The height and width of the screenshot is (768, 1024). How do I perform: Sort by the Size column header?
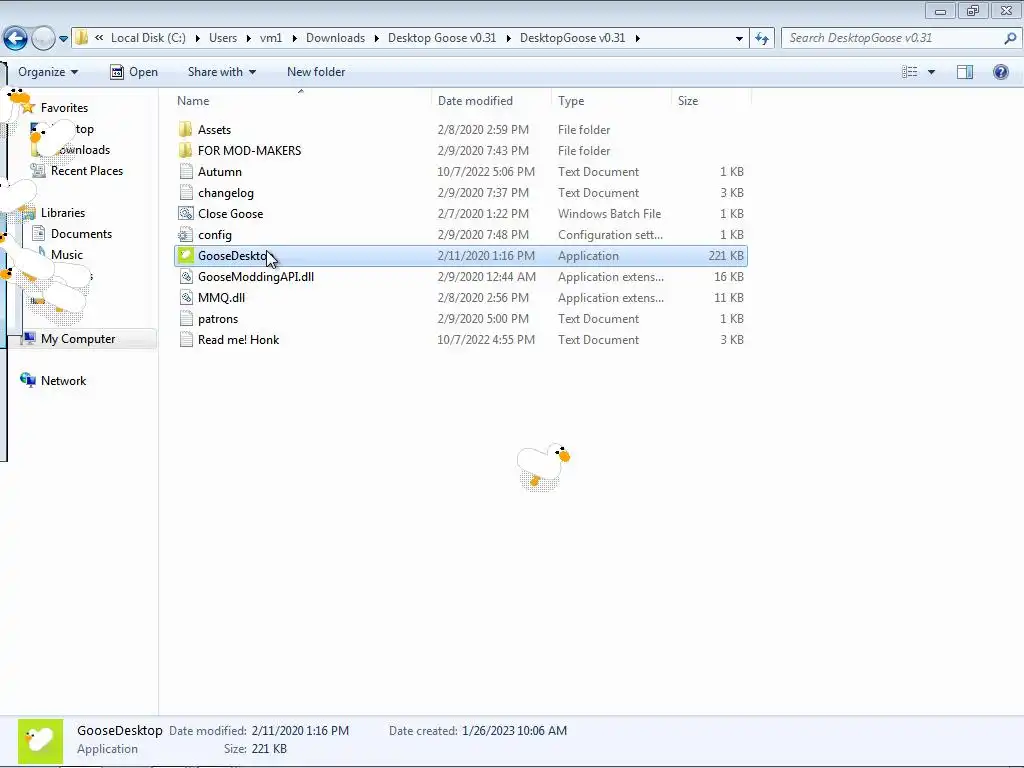[x=688, y=101]
